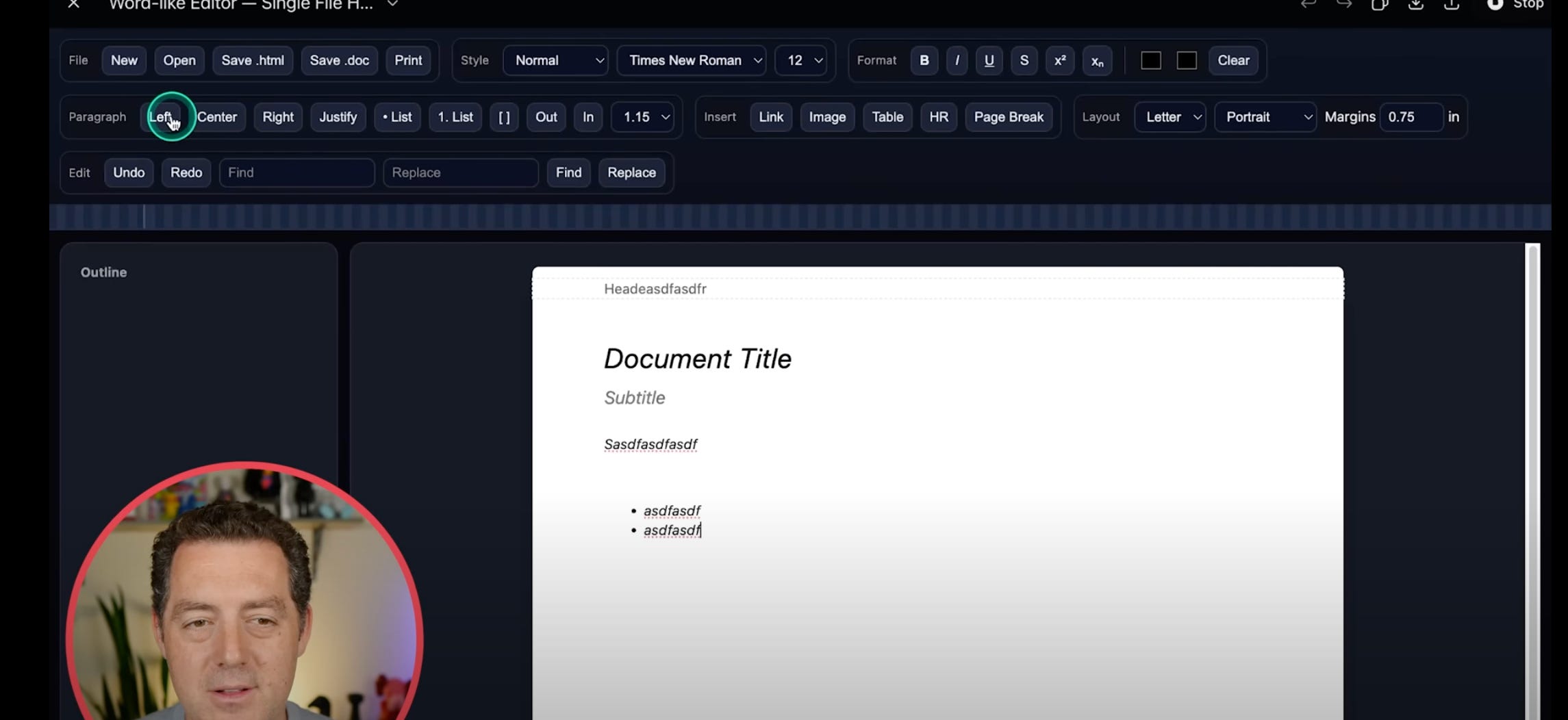Image resolution: width=1568 pixels, height=720 pixels.
Task: Open the Portrait orientation dropdown
Action: (1265, 117)
